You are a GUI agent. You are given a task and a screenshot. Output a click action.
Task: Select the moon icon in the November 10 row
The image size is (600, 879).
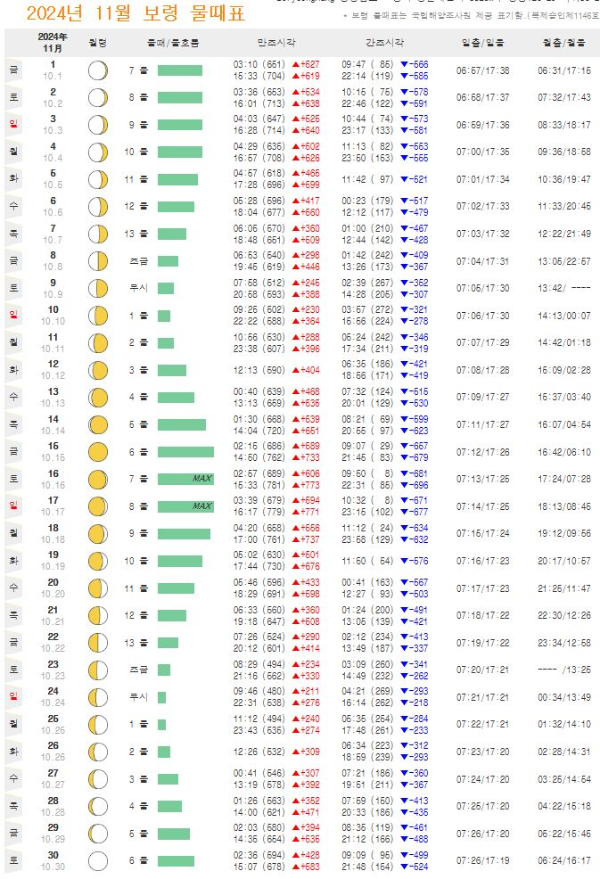coord(98,316)
